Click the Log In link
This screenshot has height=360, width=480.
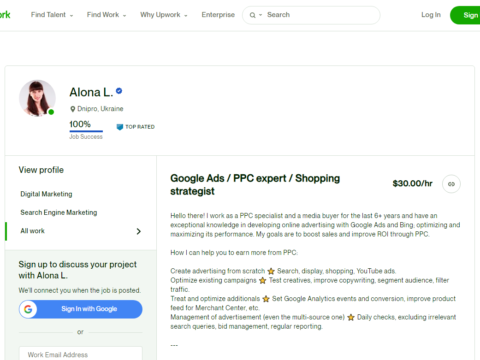point(431,15)
